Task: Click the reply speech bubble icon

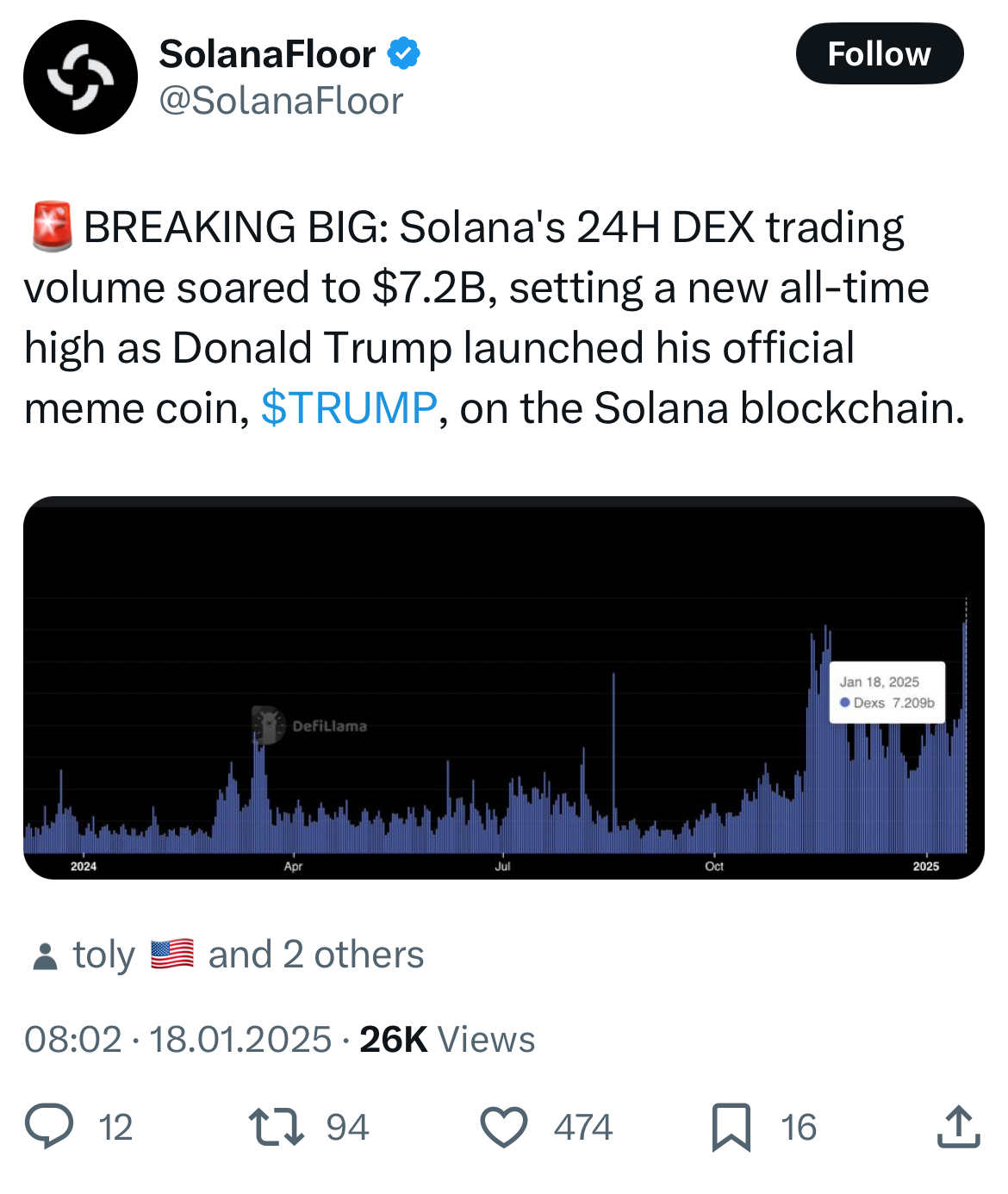Action: (x=49, y=1127)
